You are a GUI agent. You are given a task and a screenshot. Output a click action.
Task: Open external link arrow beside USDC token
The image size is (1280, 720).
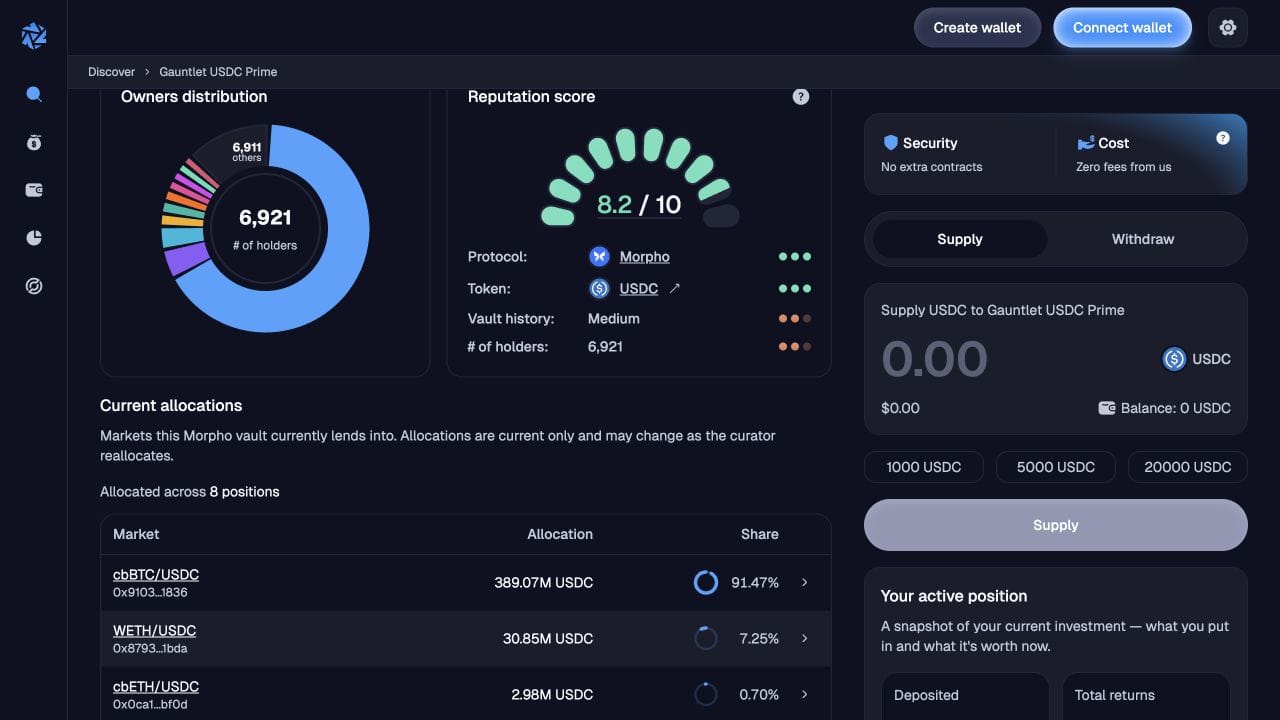tap(675, 288)
